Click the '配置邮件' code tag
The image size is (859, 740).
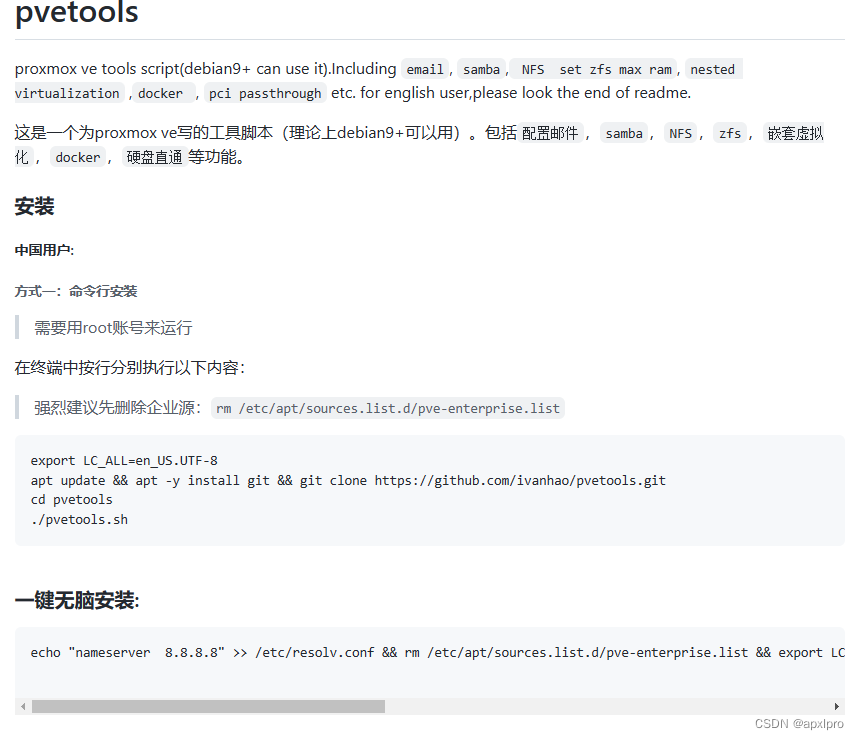coord(550,133)
